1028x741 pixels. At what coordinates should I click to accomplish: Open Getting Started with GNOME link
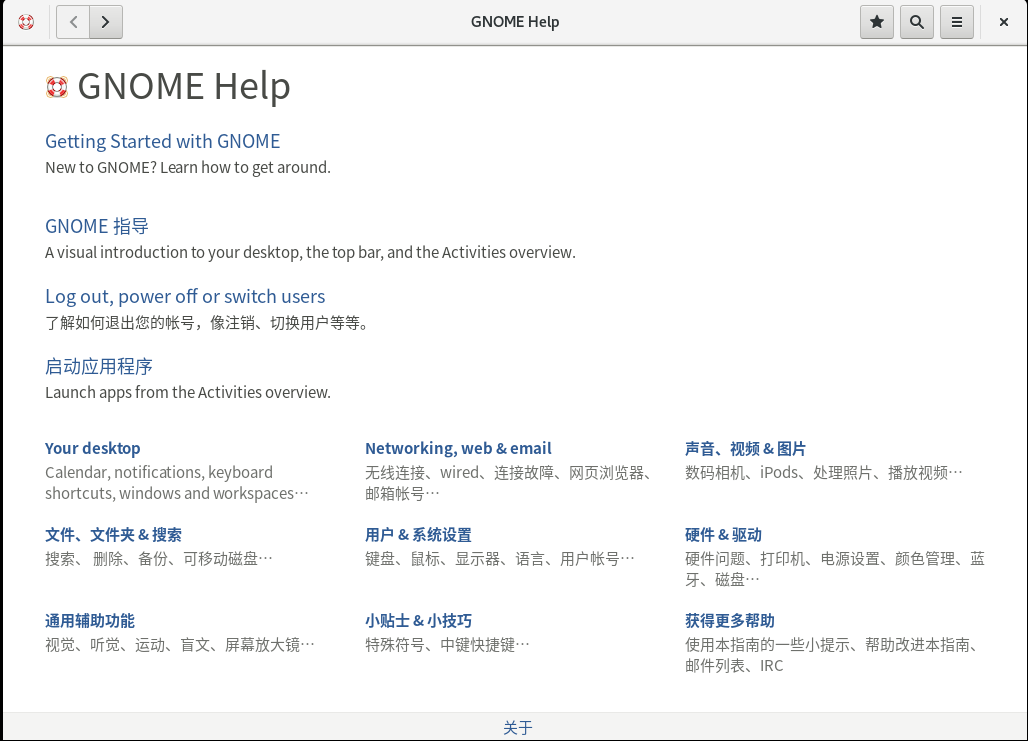(x=162, y=141)
